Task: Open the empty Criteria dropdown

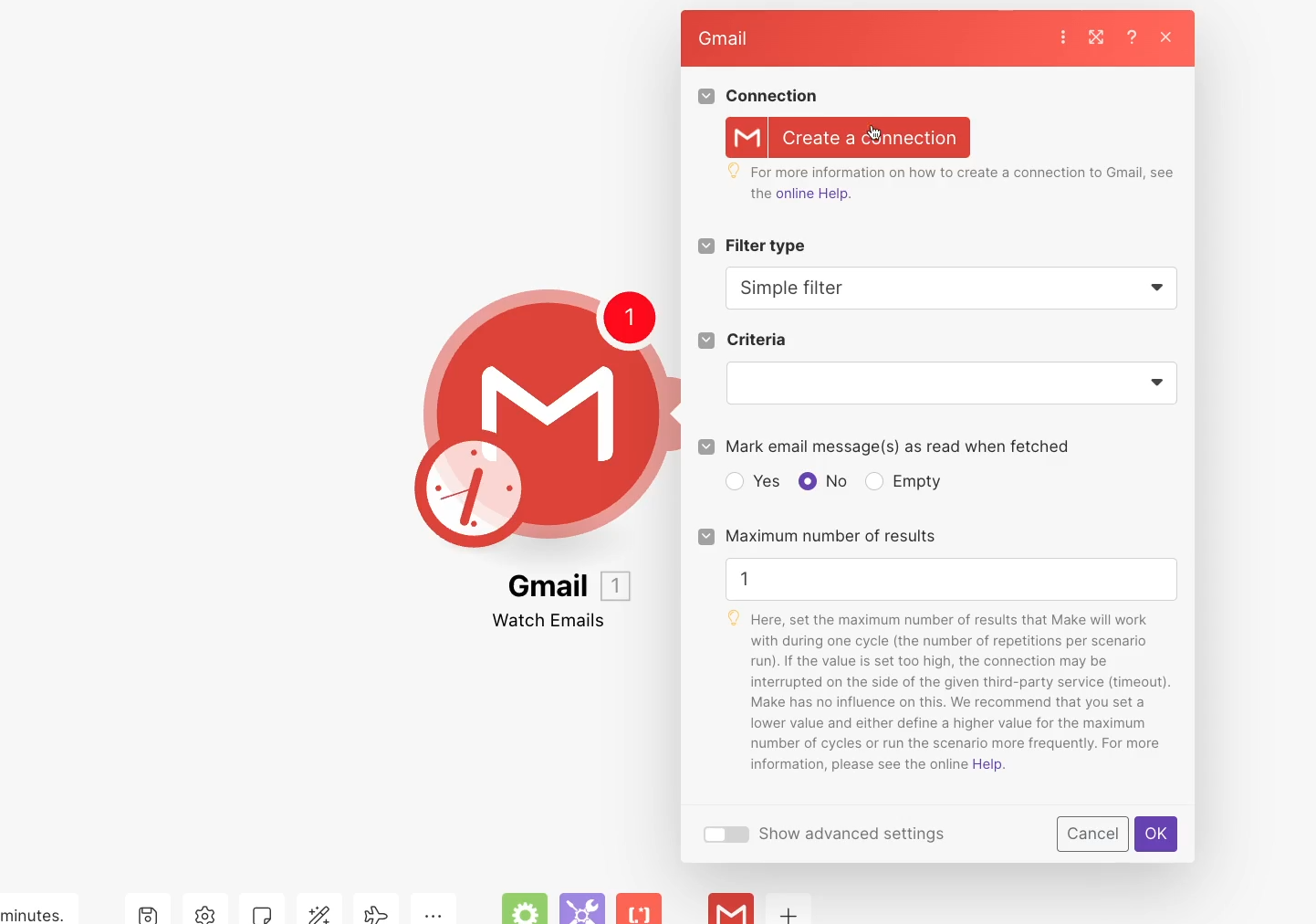Action: click(951, 383)
